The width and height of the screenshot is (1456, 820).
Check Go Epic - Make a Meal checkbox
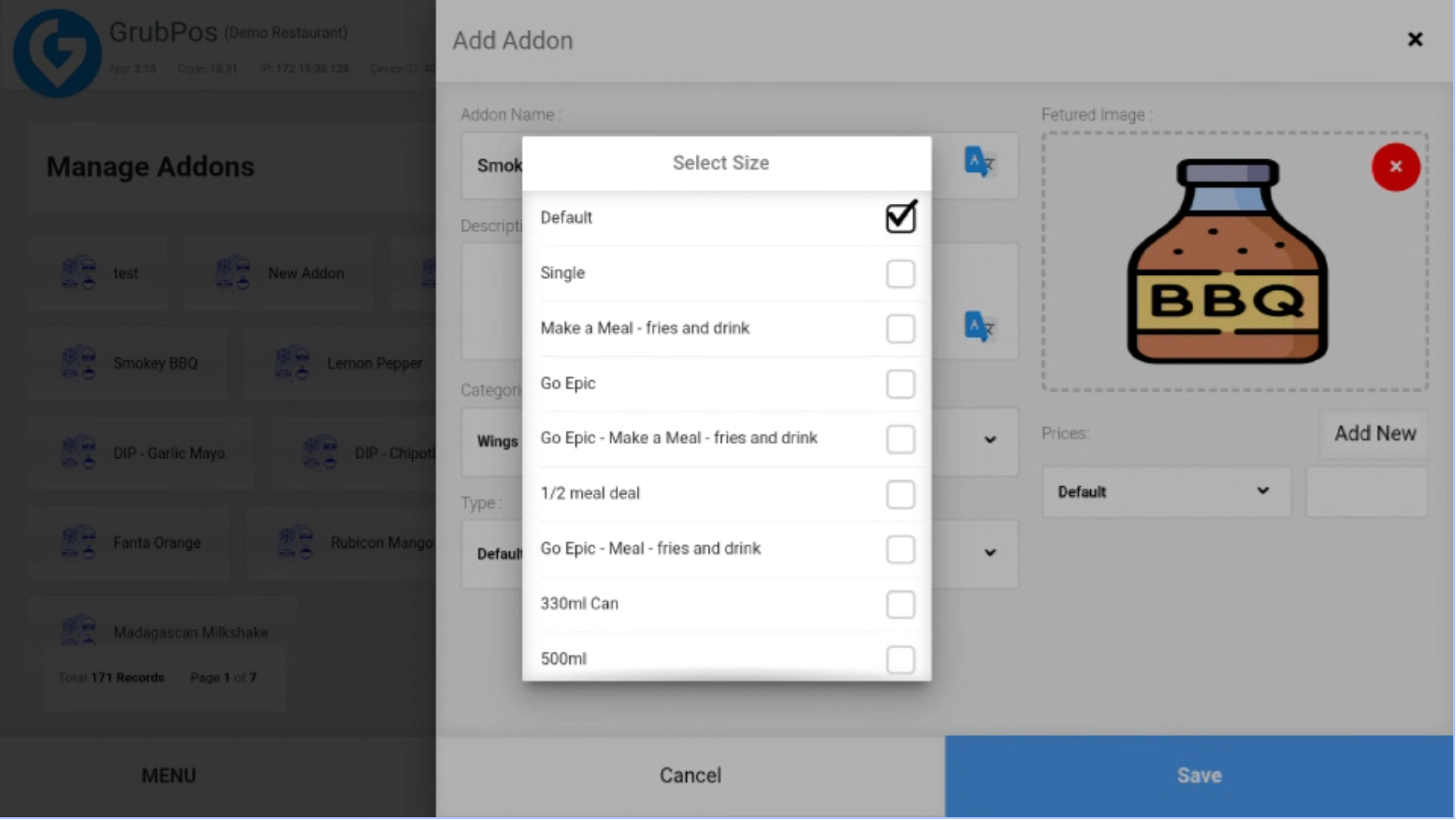[900, 439]
